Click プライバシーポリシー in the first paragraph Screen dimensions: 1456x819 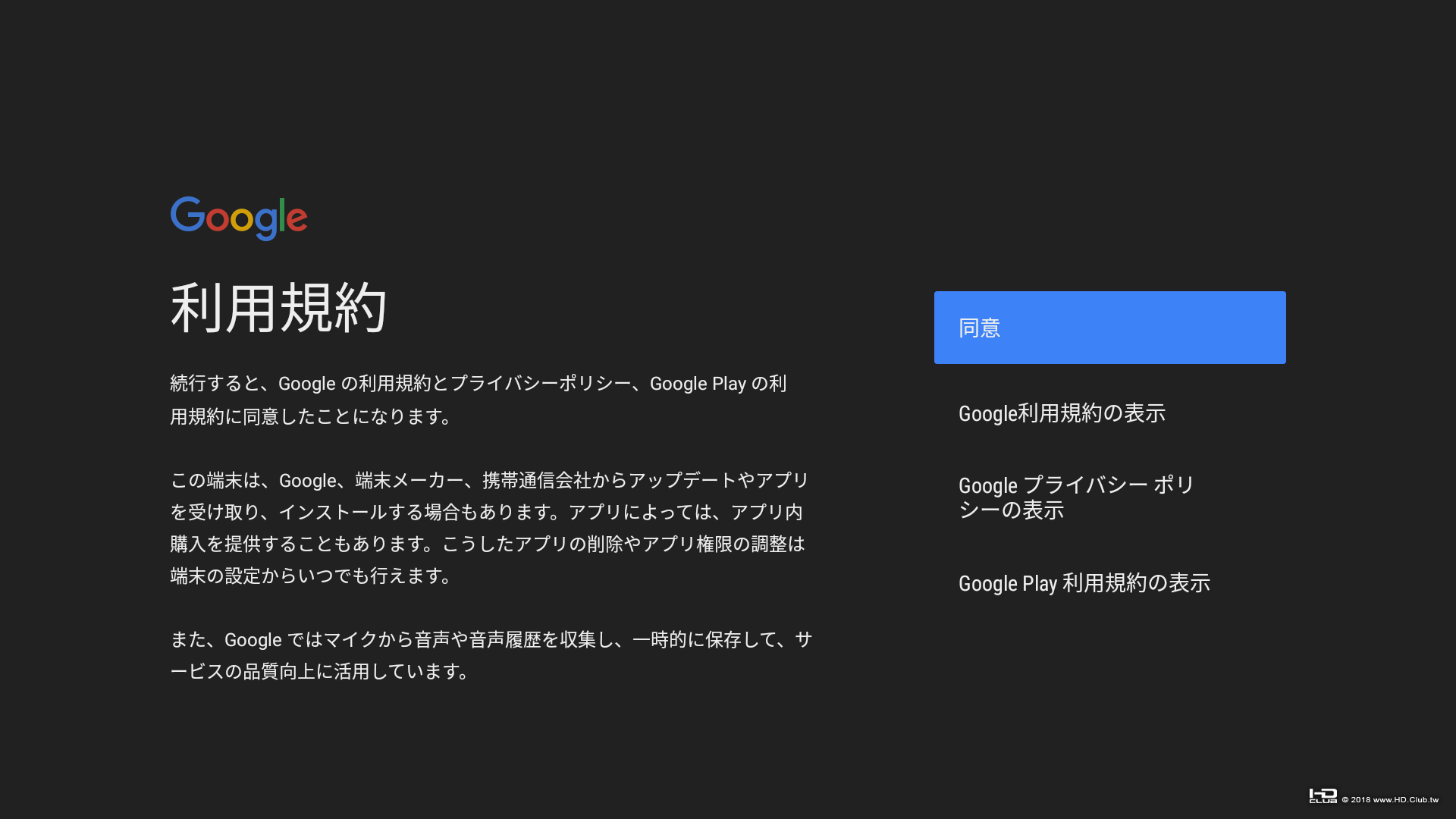click(540, 384)
